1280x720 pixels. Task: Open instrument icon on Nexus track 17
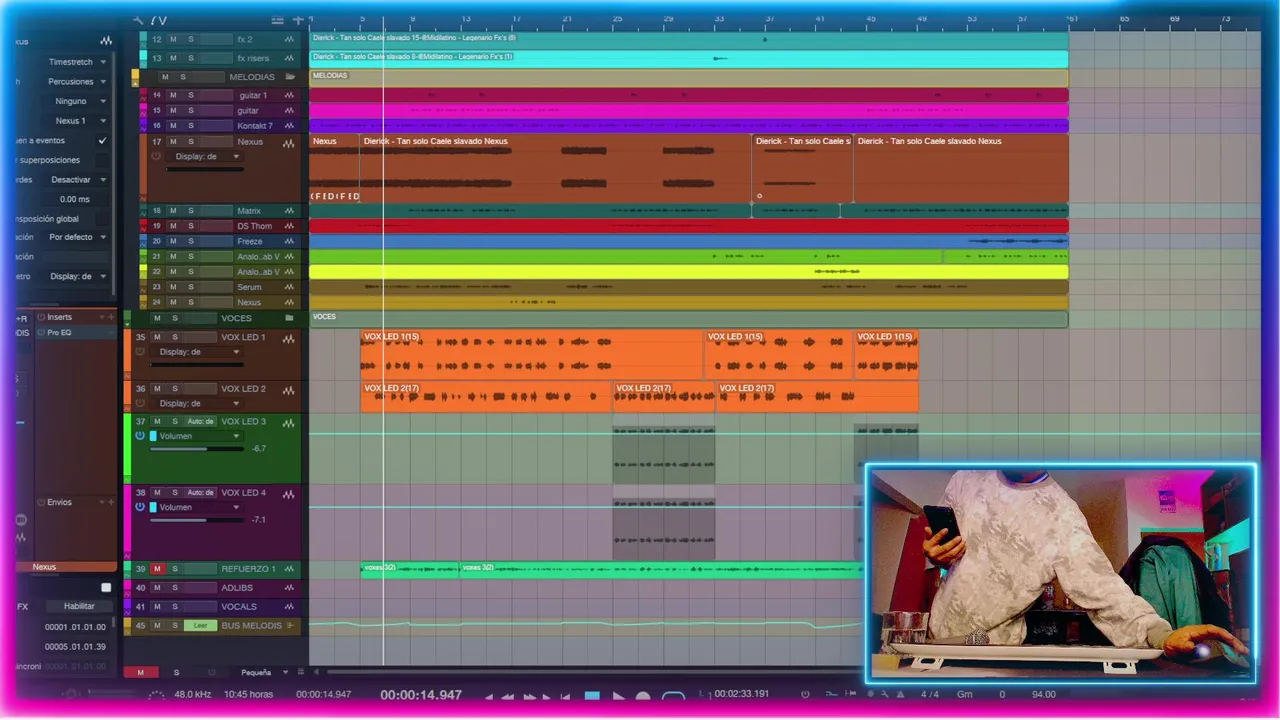point(289,142)
